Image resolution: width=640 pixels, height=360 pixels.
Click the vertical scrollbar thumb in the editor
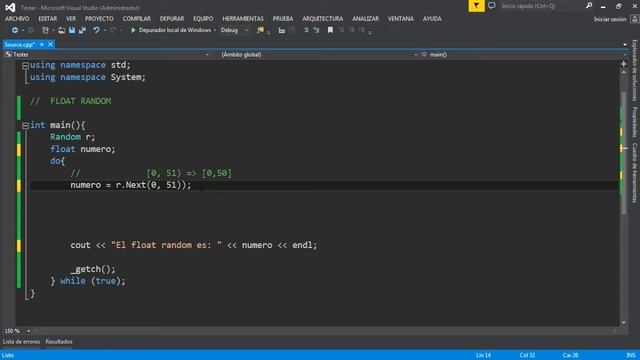[x=624, y=153]
